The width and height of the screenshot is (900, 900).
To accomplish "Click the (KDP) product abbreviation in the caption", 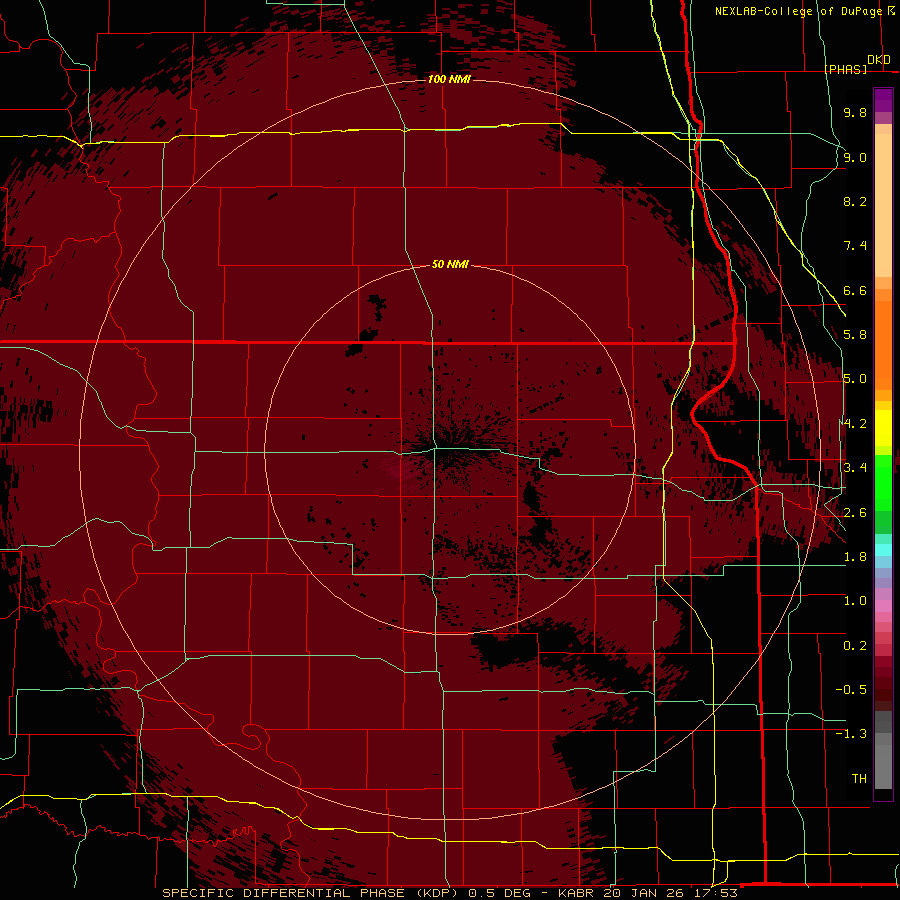I will click(438, 893).
